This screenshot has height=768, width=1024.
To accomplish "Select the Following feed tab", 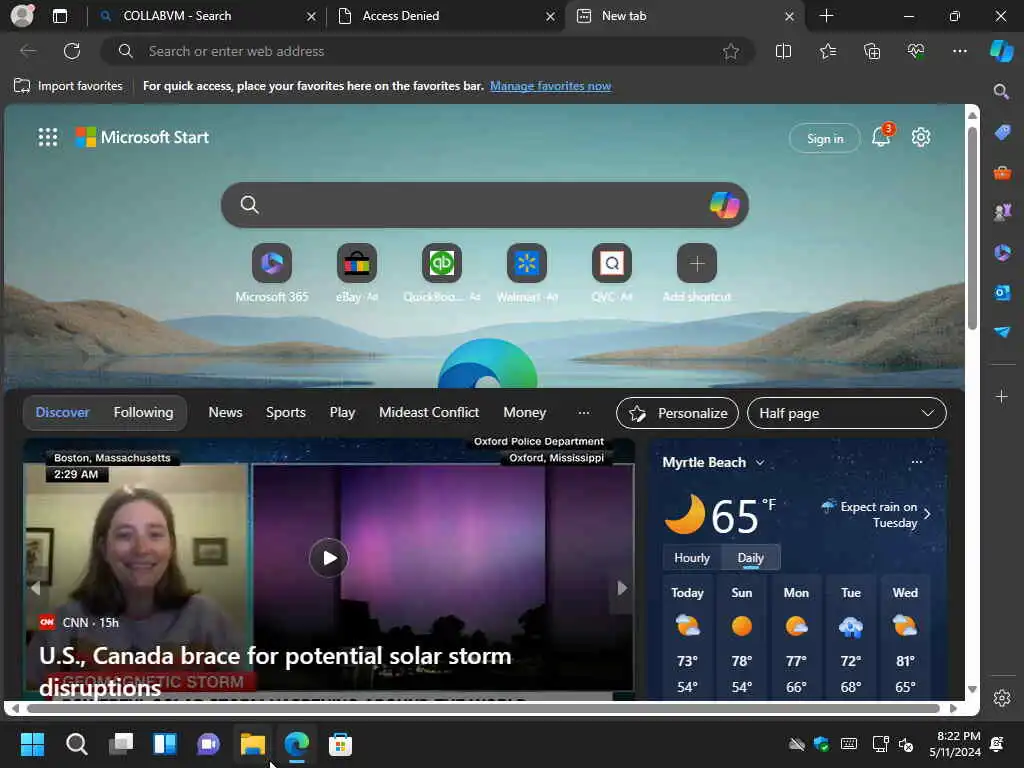I will [x=144, y=413].
